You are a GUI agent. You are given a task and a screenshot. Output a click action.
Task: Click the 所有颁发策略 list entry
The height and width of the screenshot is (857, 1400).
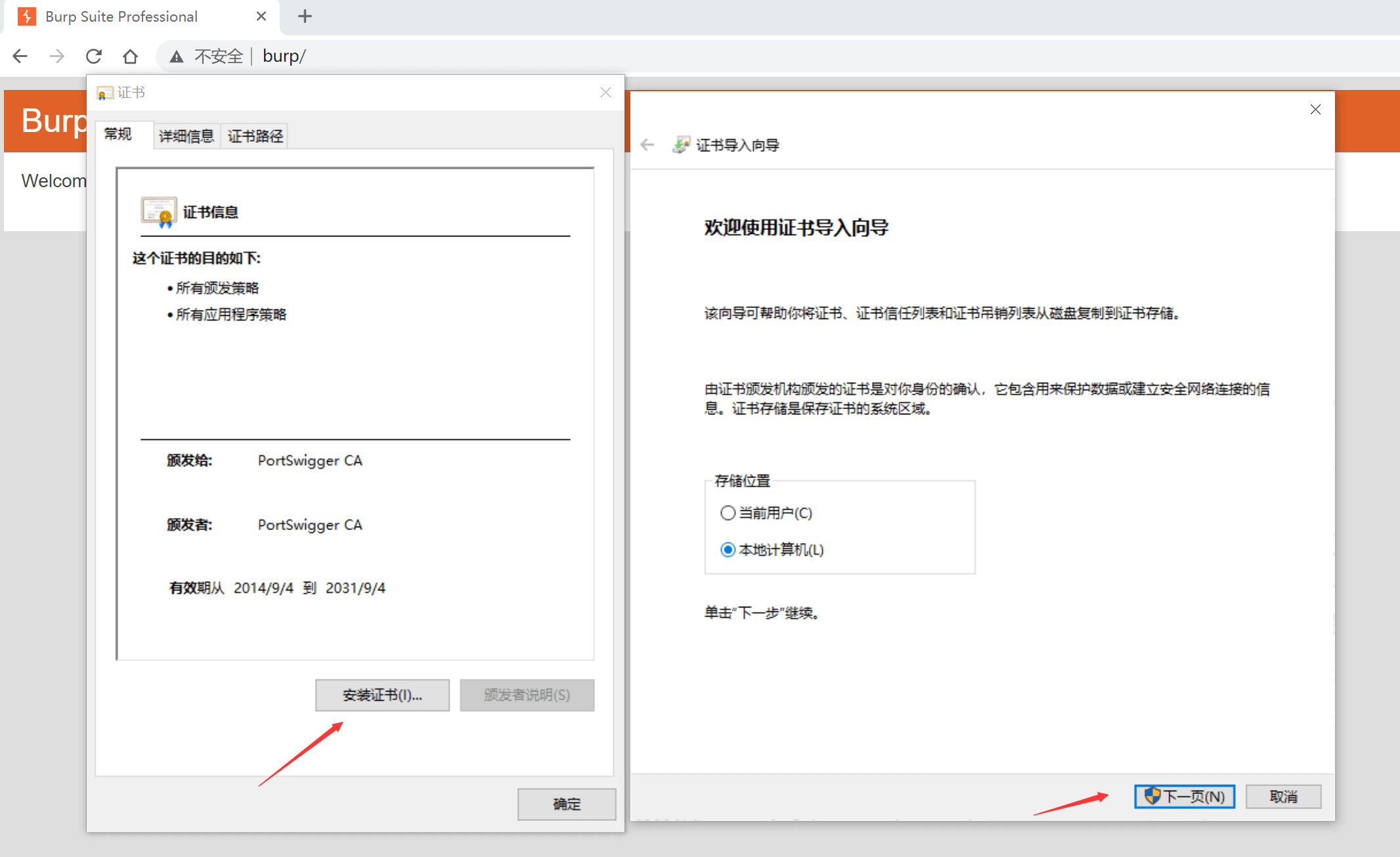point(217,288)
